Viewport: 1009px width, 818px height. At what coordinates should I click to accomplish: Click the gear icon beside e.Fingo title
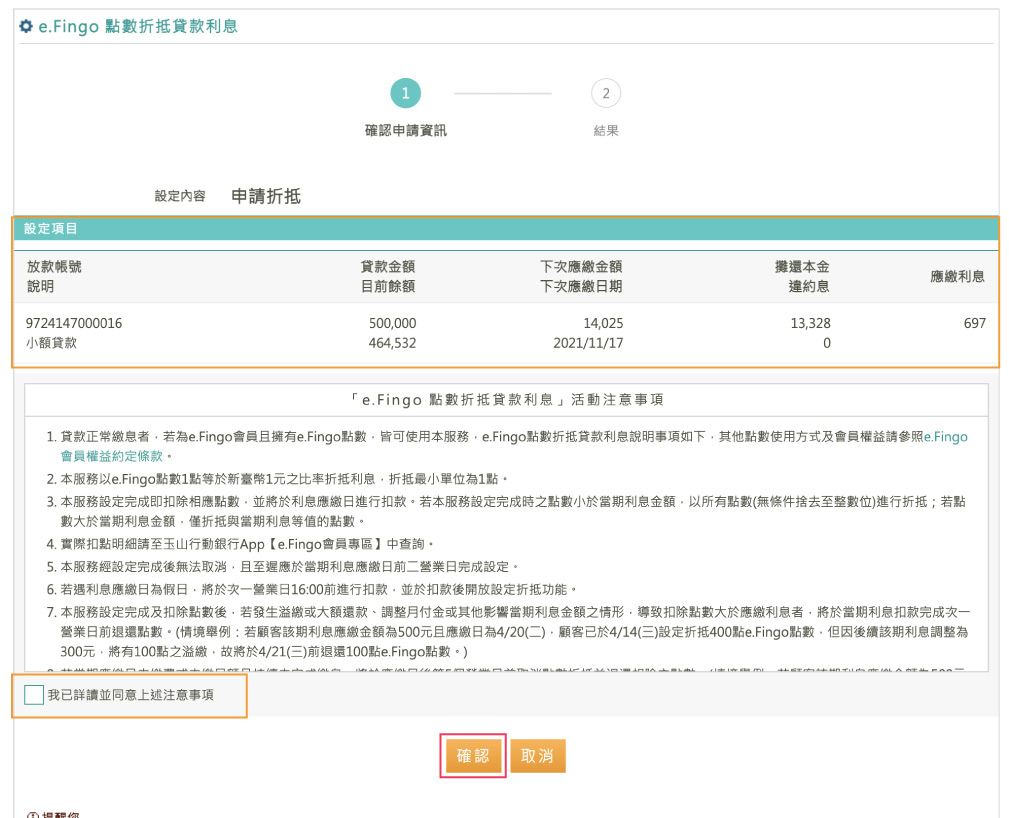26,26
